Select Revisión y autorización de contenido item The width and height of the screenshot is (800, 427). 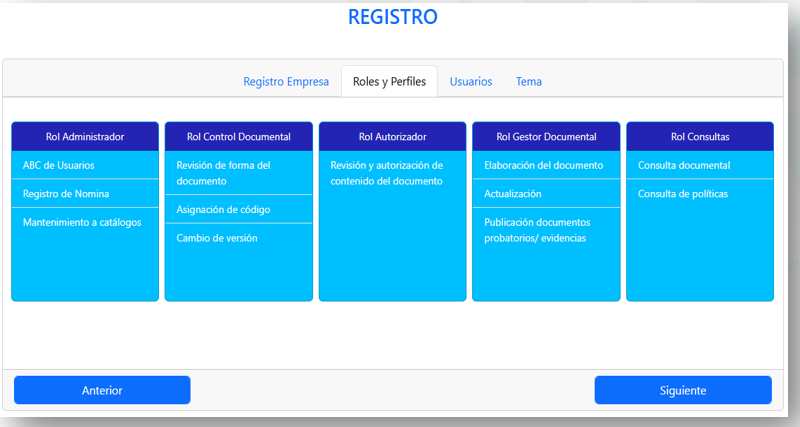pyautogui.click(x=386, y=173)
